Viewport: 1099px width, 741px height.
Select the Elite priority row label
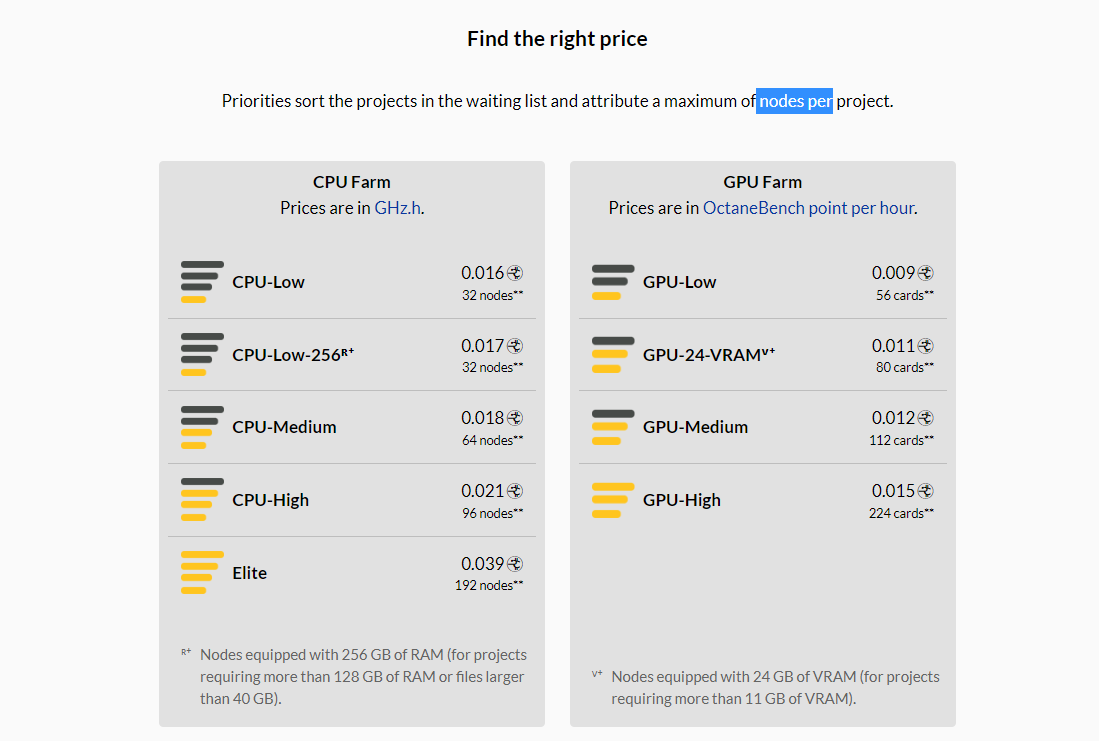pyautogui.click(x=250, y=573)
